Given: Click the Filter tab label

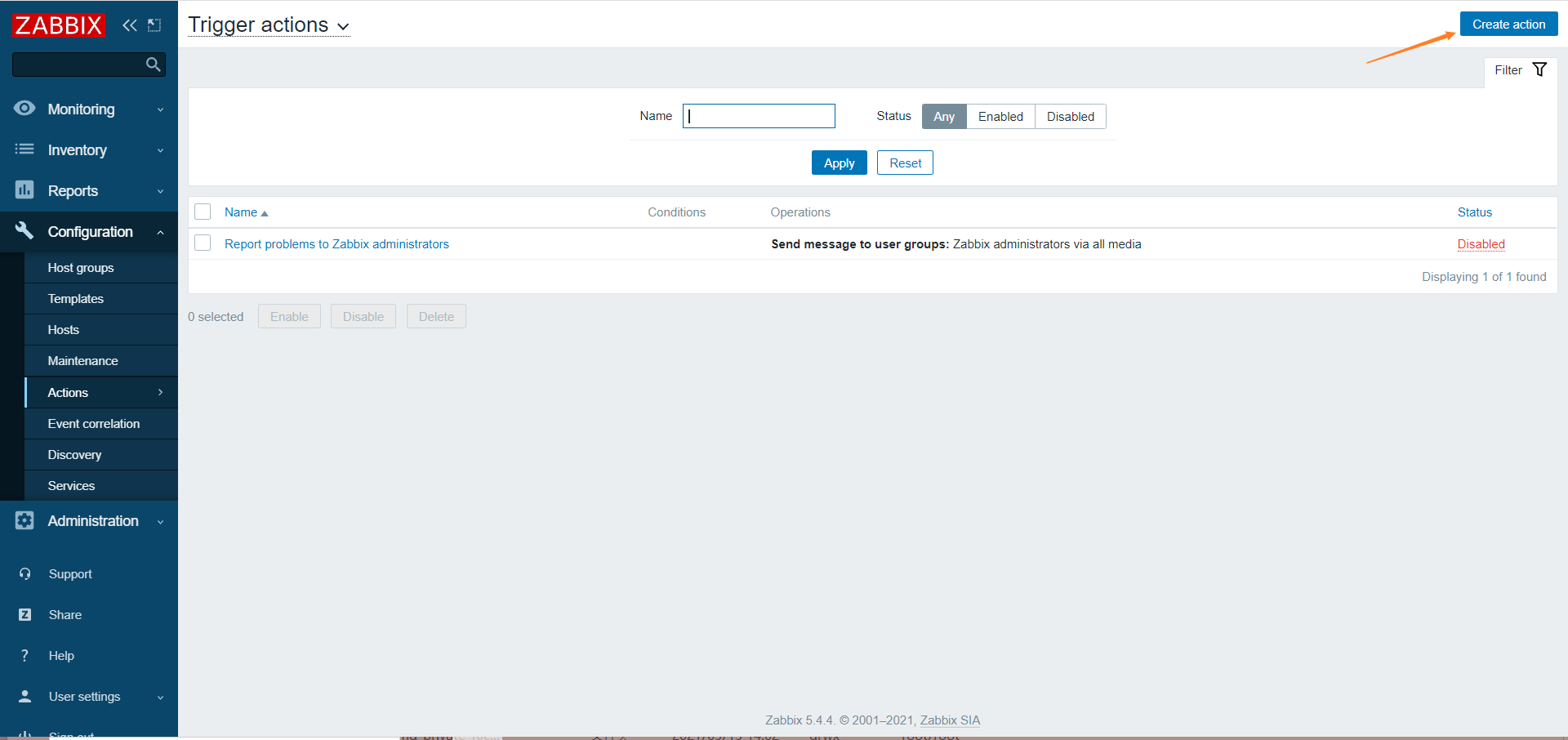Looking at the screenshot, I should 1508,70.
